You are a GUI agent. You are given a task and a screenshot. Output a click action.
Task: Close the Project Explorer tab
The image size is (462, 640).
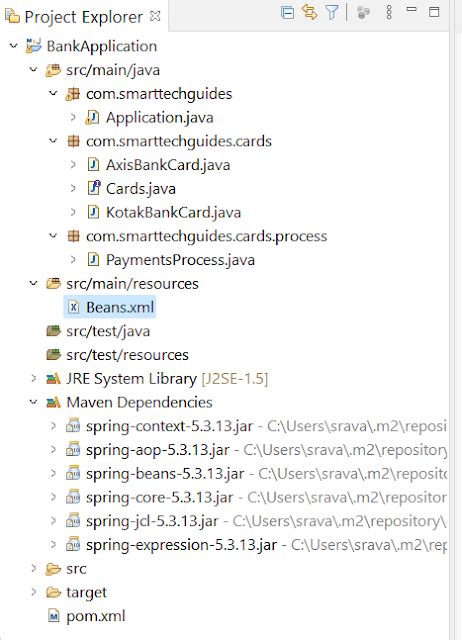pos(155,16)
